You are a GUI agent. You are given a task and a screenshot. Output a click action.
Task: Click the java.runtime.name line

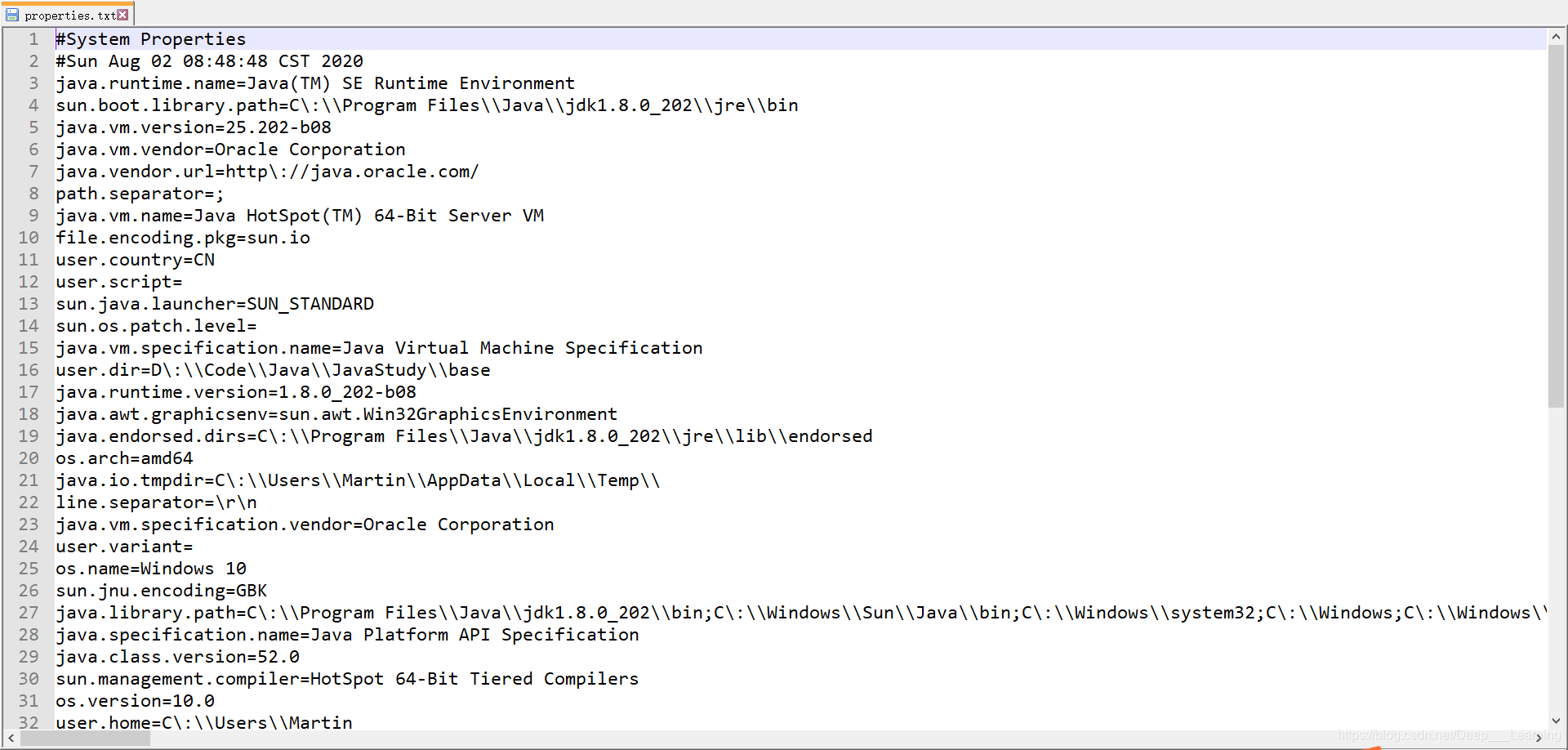pyautogui.click(x=315, y=83)
